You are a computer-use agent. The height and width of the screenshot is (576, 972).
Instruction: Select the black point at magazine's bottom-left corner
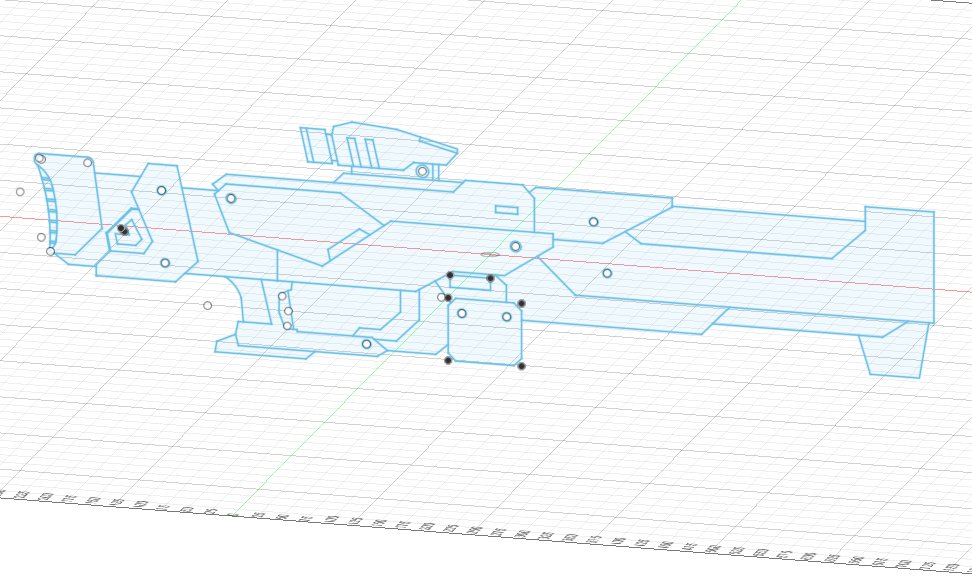point(448,360)
